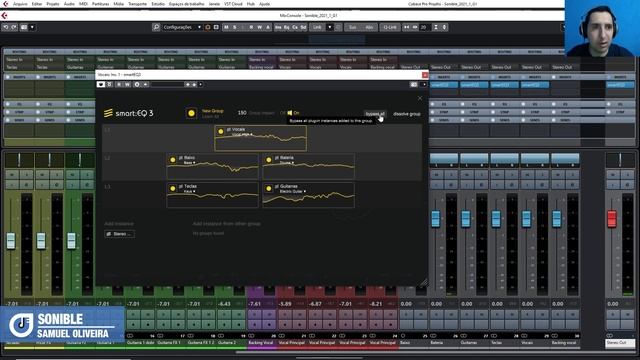Select the Vocals EQ curve thumbnail
The width and height of the screenshot is (640, 360).
(260, 138)
